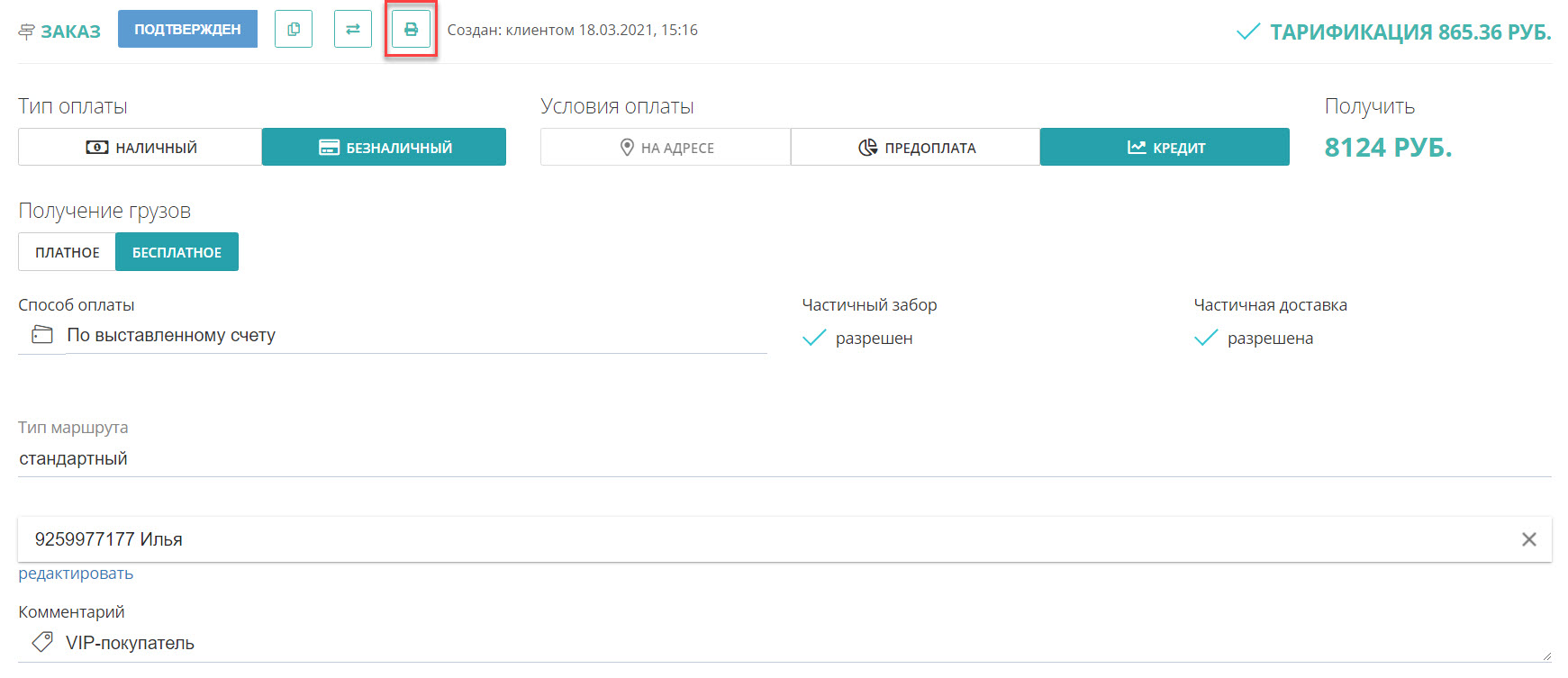This screenshot has height=678, width=1568.
Task: Click the Комментарий text field
Action: [x=807, y=643]
